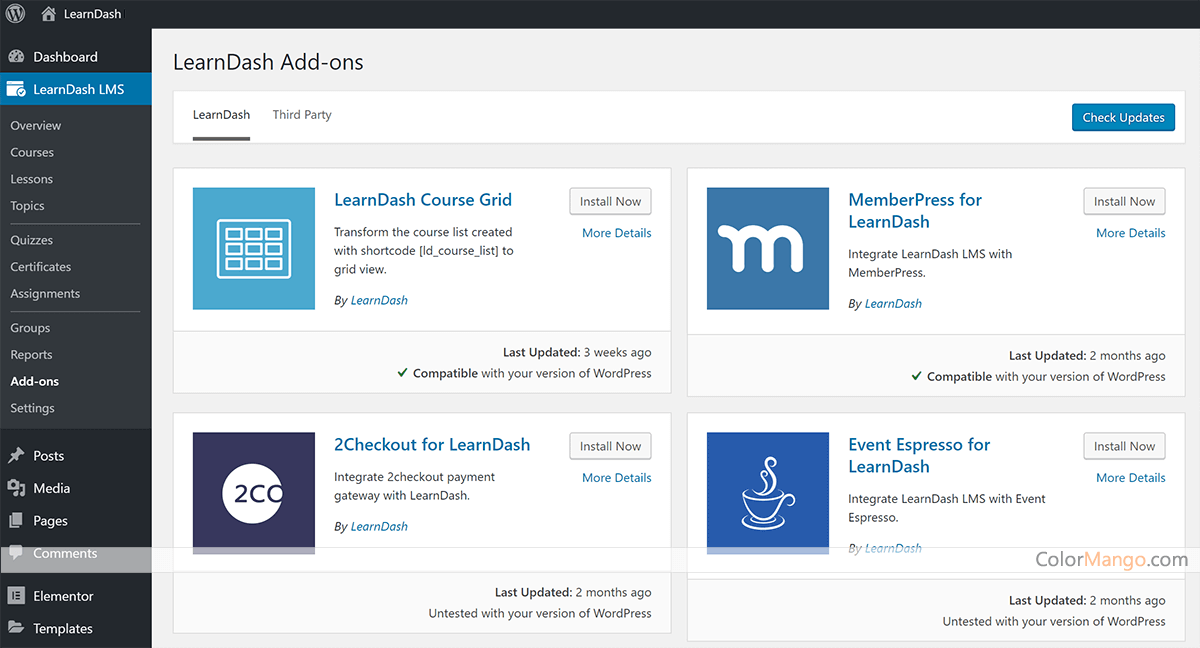The width and height of the screenshot is (1200, 648).
Task: Open 2Checkout add-on thumbnail image
Action: (x=254, y=493)
